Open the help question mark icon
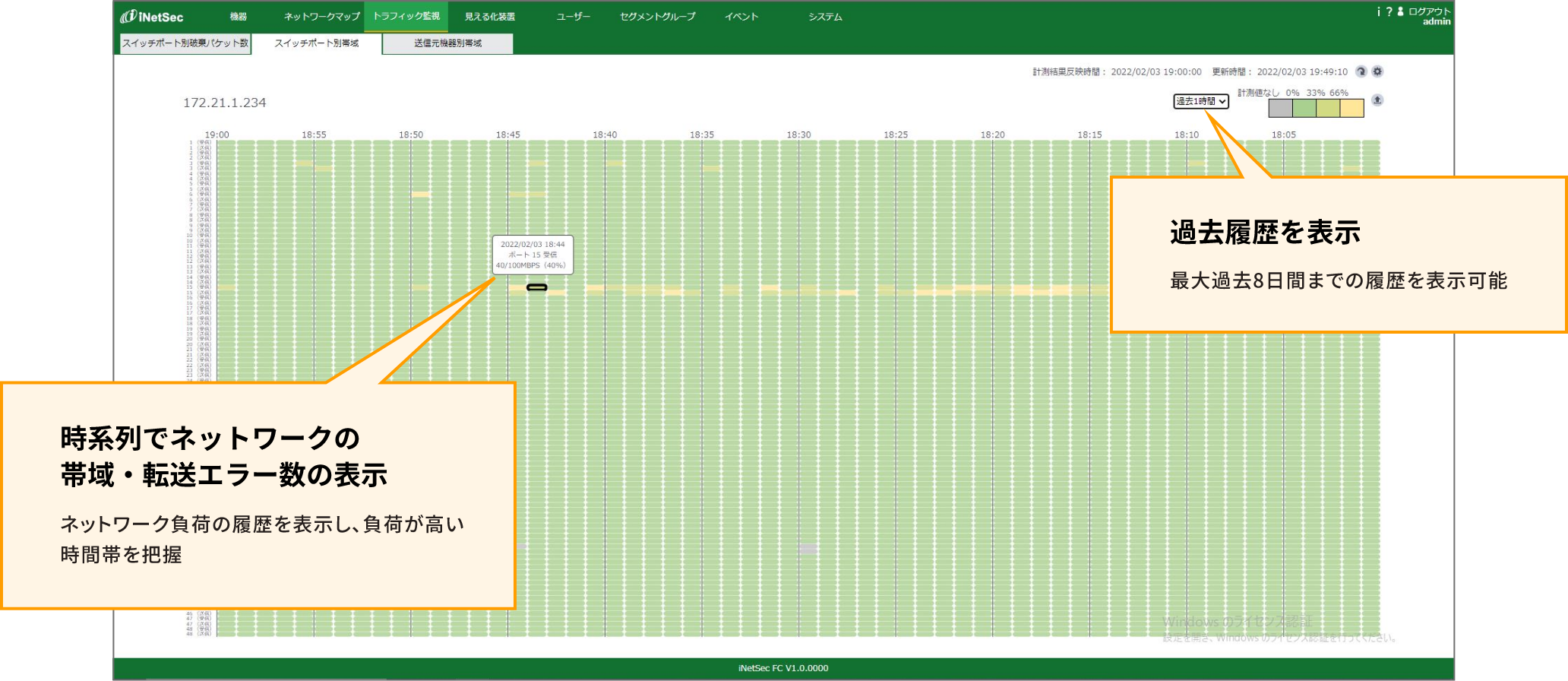Image resolution: width=1568 pixels, height=681 pixels. (x=1389, y=11)
